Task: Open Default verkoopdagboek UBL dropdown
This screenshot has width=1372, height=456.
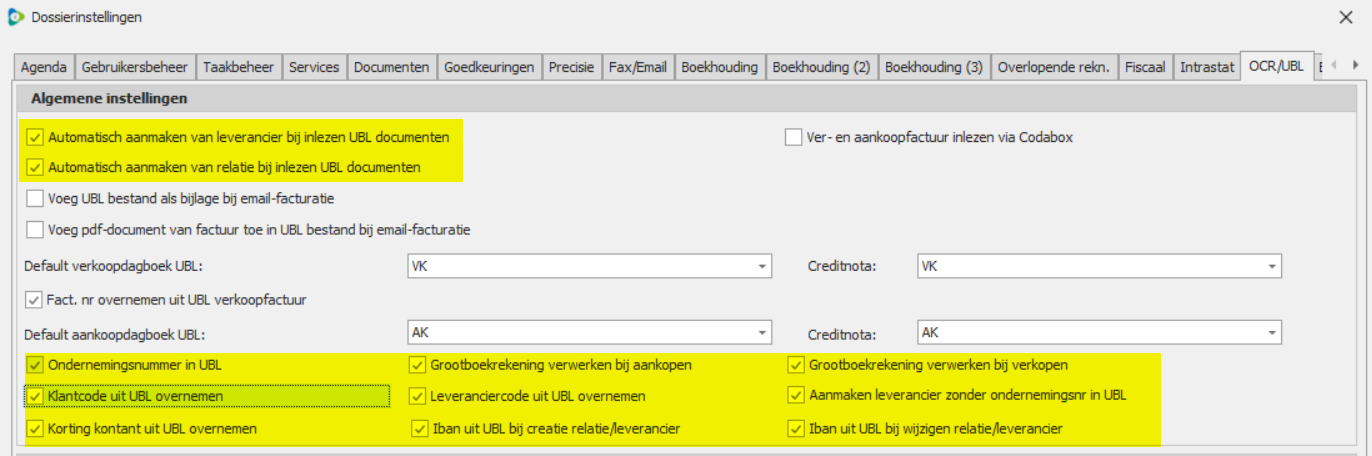Action: pyautogui.click(x=763, y=267)
